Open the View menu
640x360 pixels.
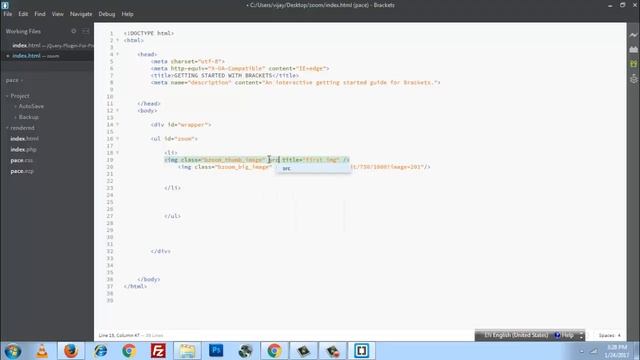click(58, 14)
